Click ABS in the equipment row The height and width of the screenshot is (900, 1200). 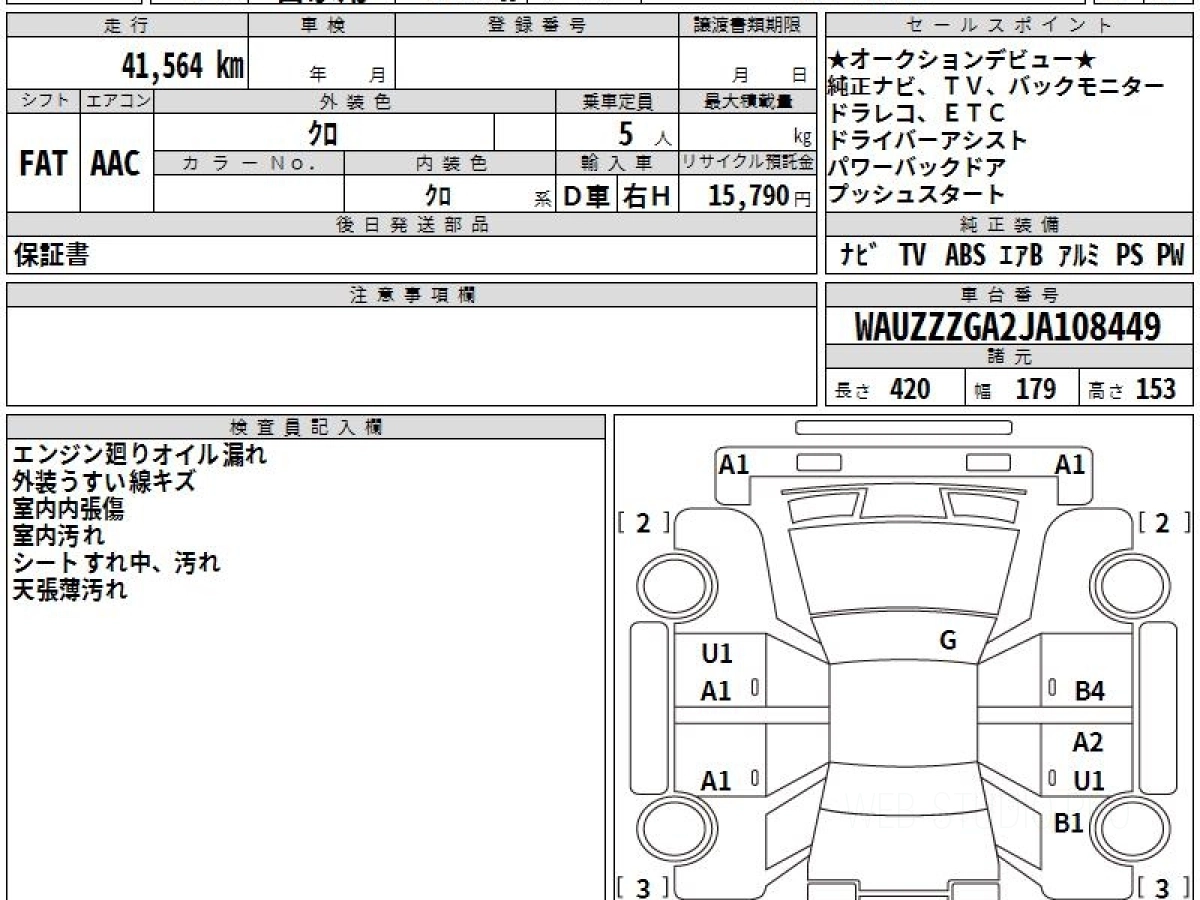point(964,256)
